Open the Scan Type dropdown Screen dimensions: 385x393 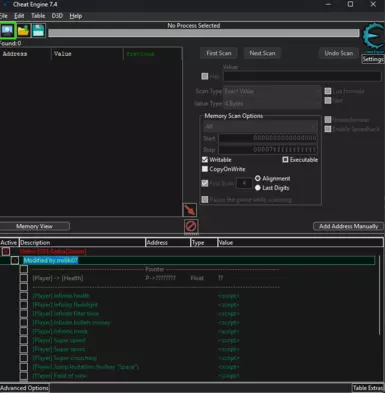(272, 91)
